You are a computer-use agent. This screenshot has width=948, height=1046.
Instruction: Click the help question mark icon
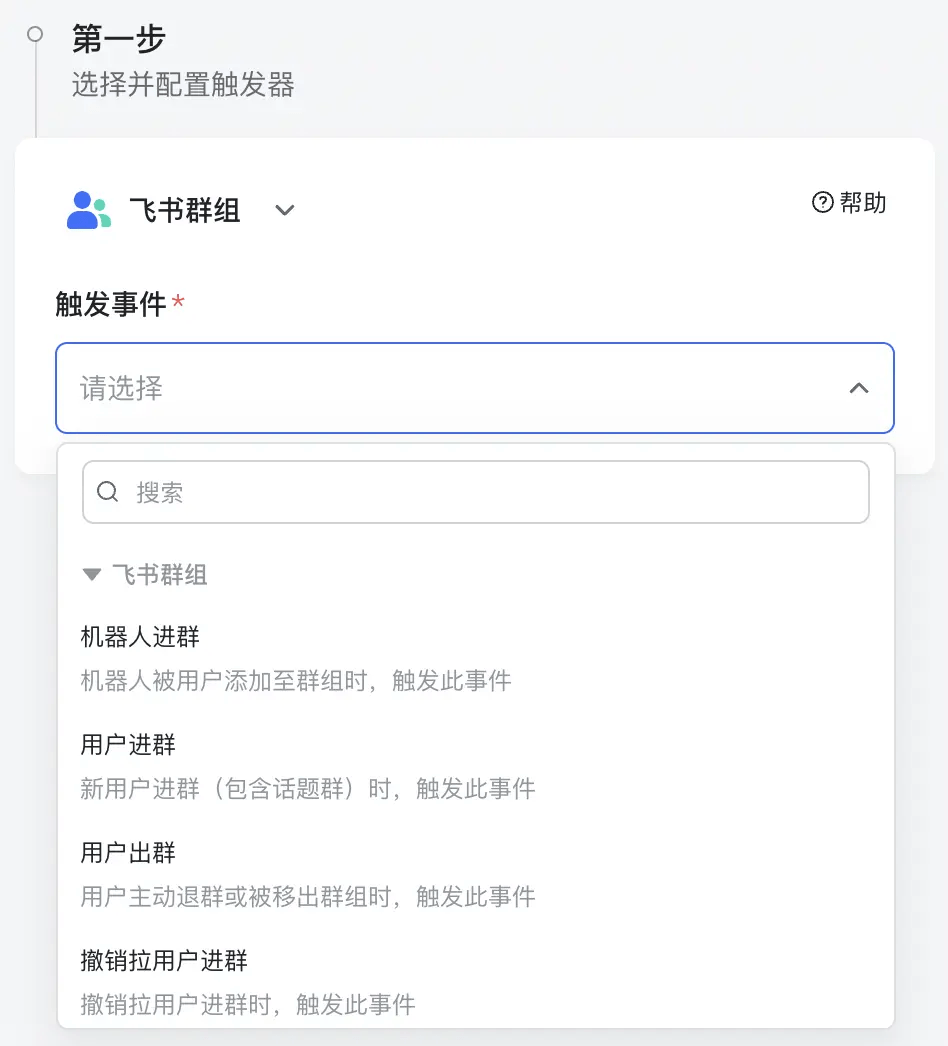tap(823, 202)
